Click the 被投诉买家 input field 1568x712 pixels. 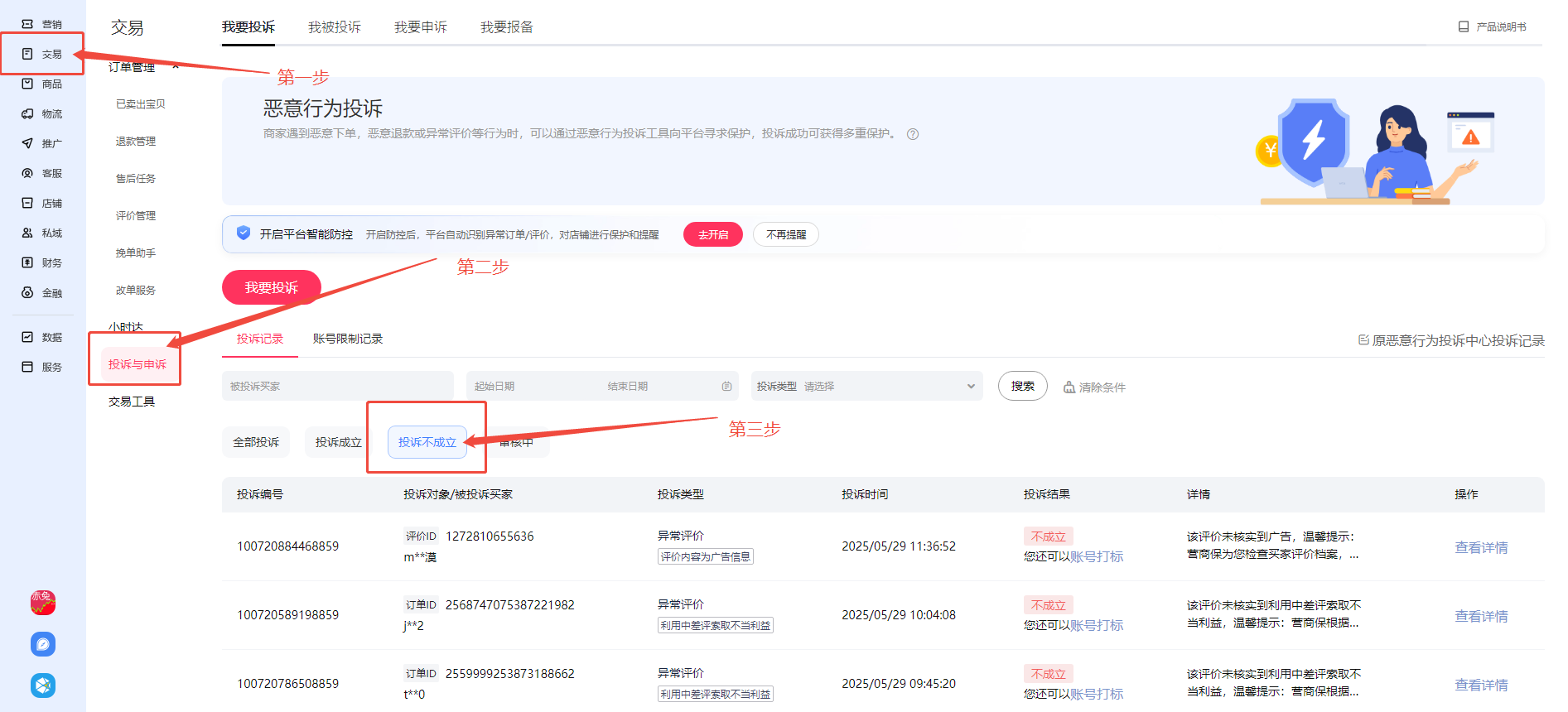click(337, 387)
